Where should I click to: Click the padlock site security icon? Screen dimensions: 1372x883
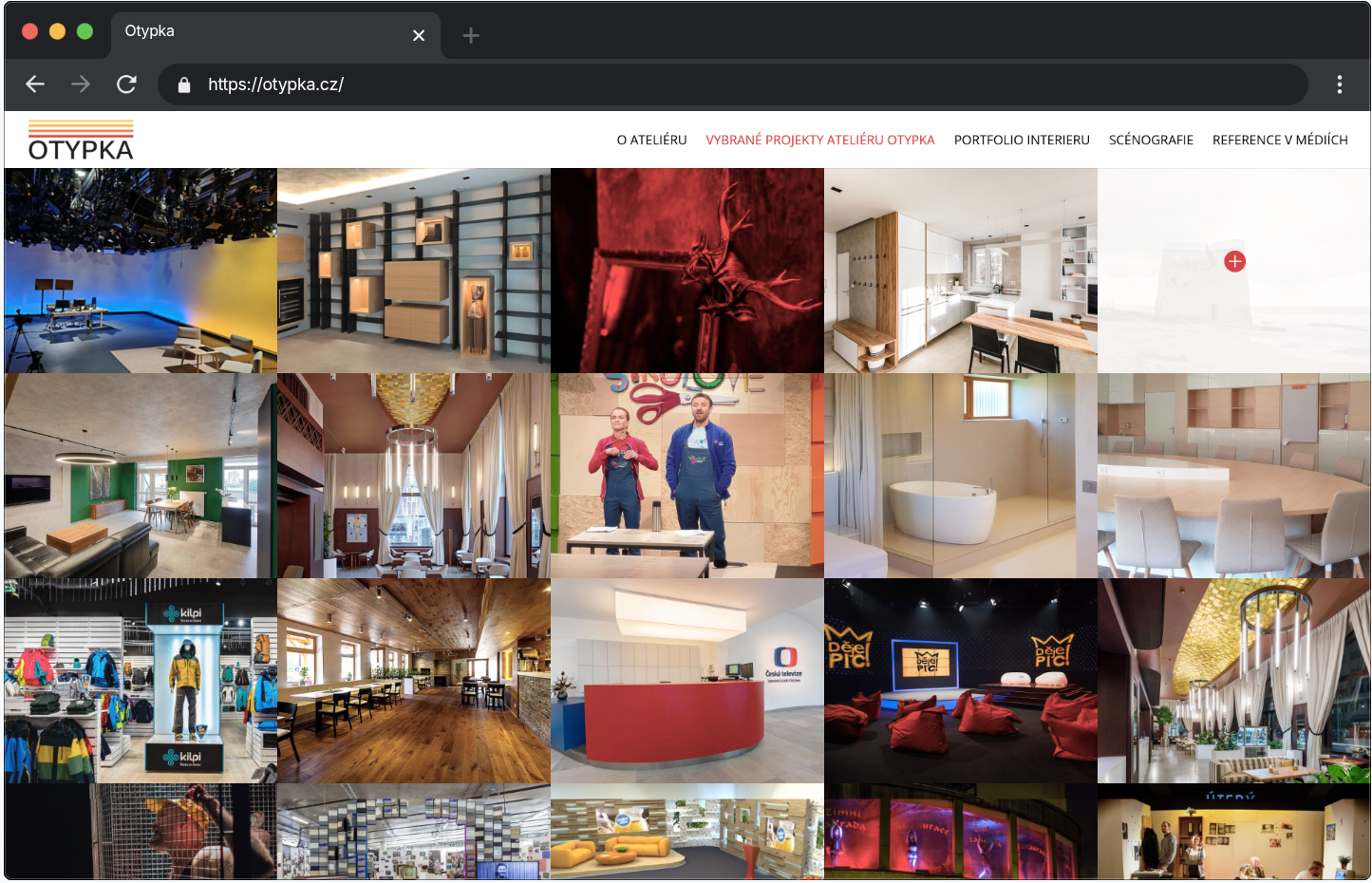185,85
